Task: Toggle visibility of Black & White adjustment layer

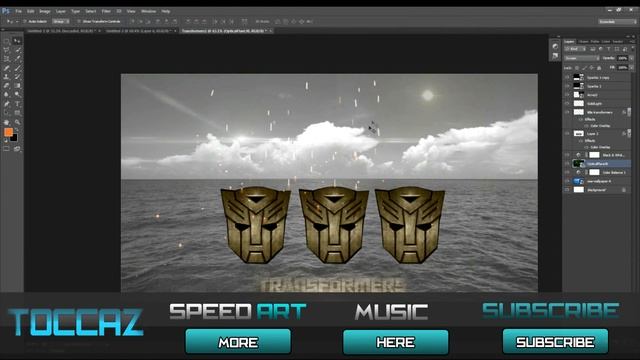Action: coord(567,155)
